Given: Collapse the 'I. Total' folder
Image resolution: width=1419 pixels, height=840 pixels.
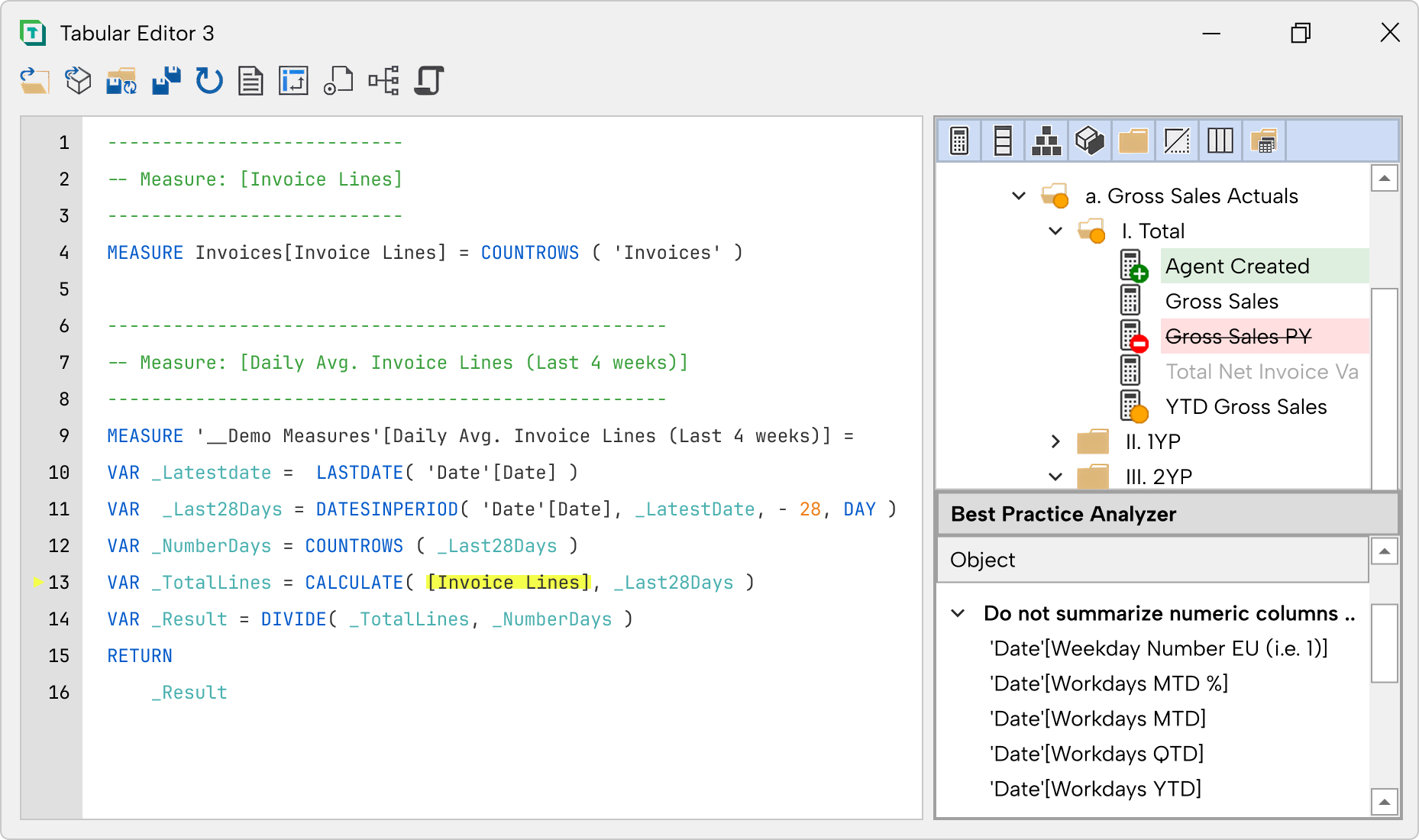Looking at the screenshot, I should coord(1055,231).
